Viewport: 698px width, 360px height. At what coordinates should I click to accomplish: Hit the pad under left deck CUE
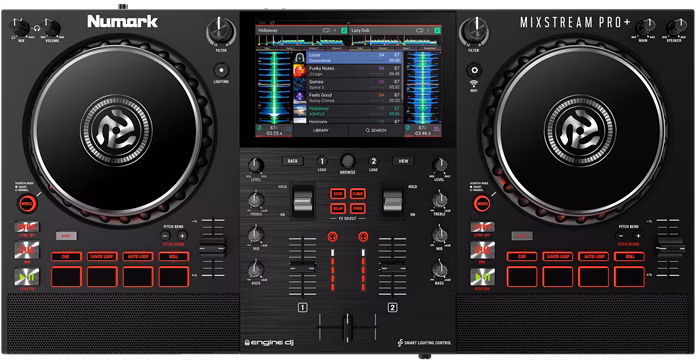pyautogui.click(x=66, y=277)
